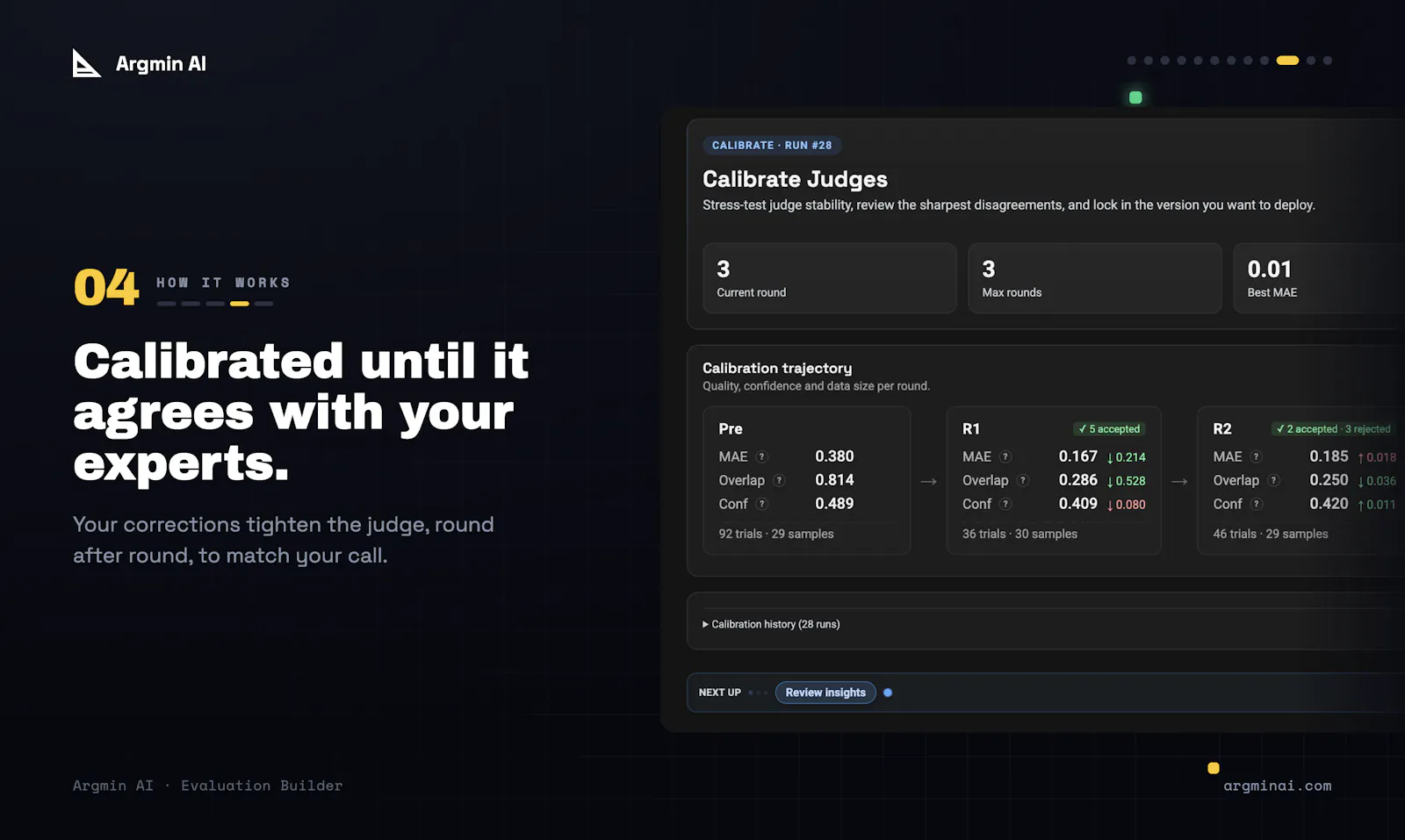
Task: Select the Best MAE stat card
Action: click(x=1319, y=278)
